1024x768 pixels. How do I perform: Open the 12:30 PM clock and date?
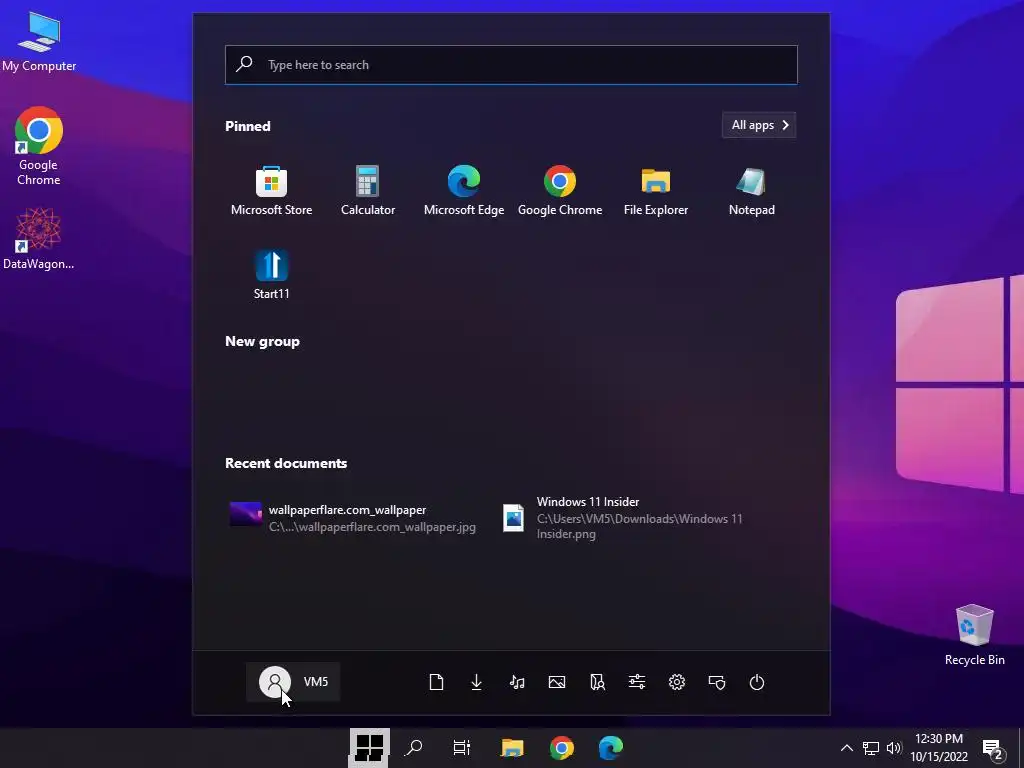[x=939, y=748]
